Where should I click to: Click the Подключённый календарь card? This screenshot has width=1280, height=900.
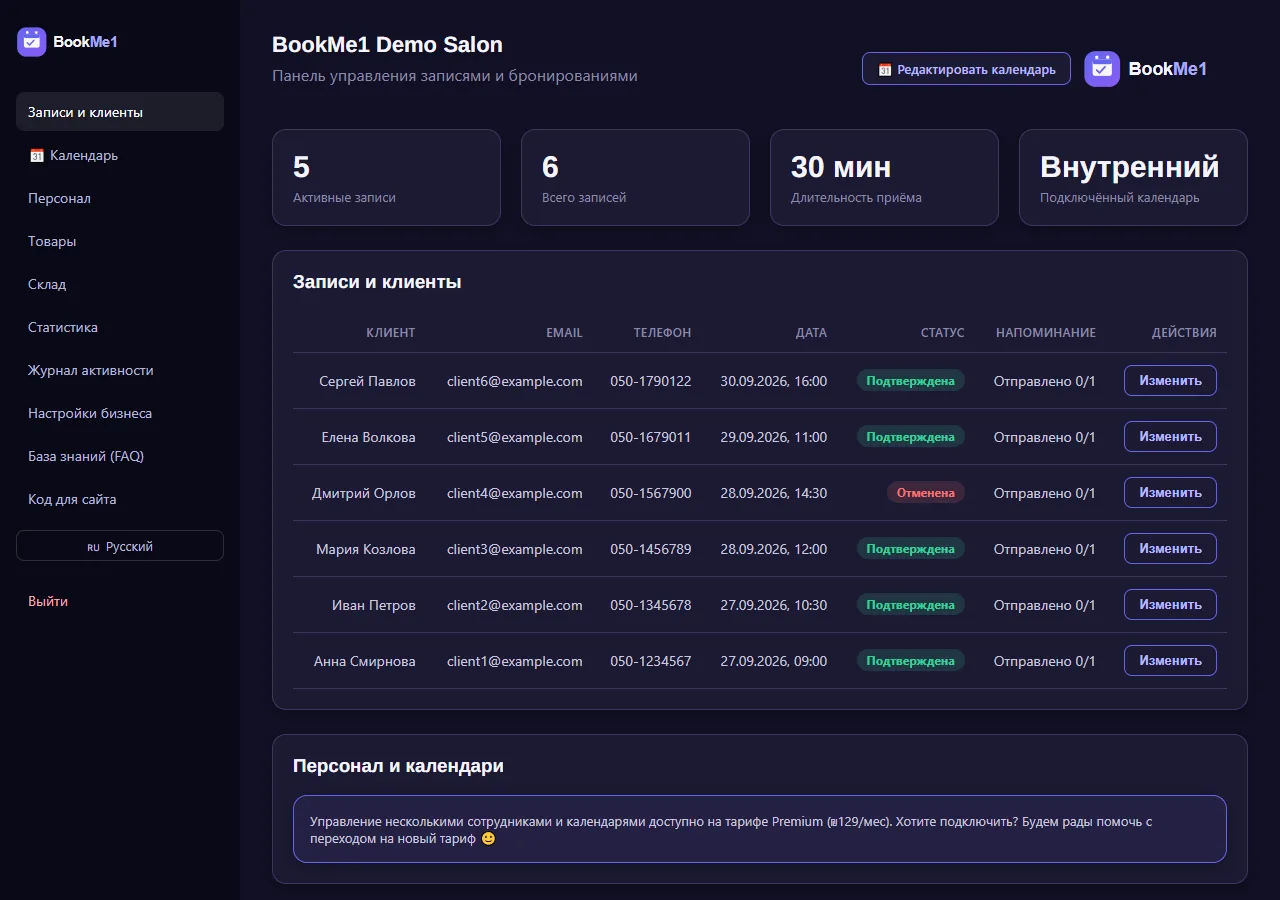pyautogui.click(x=1133, y=177)
